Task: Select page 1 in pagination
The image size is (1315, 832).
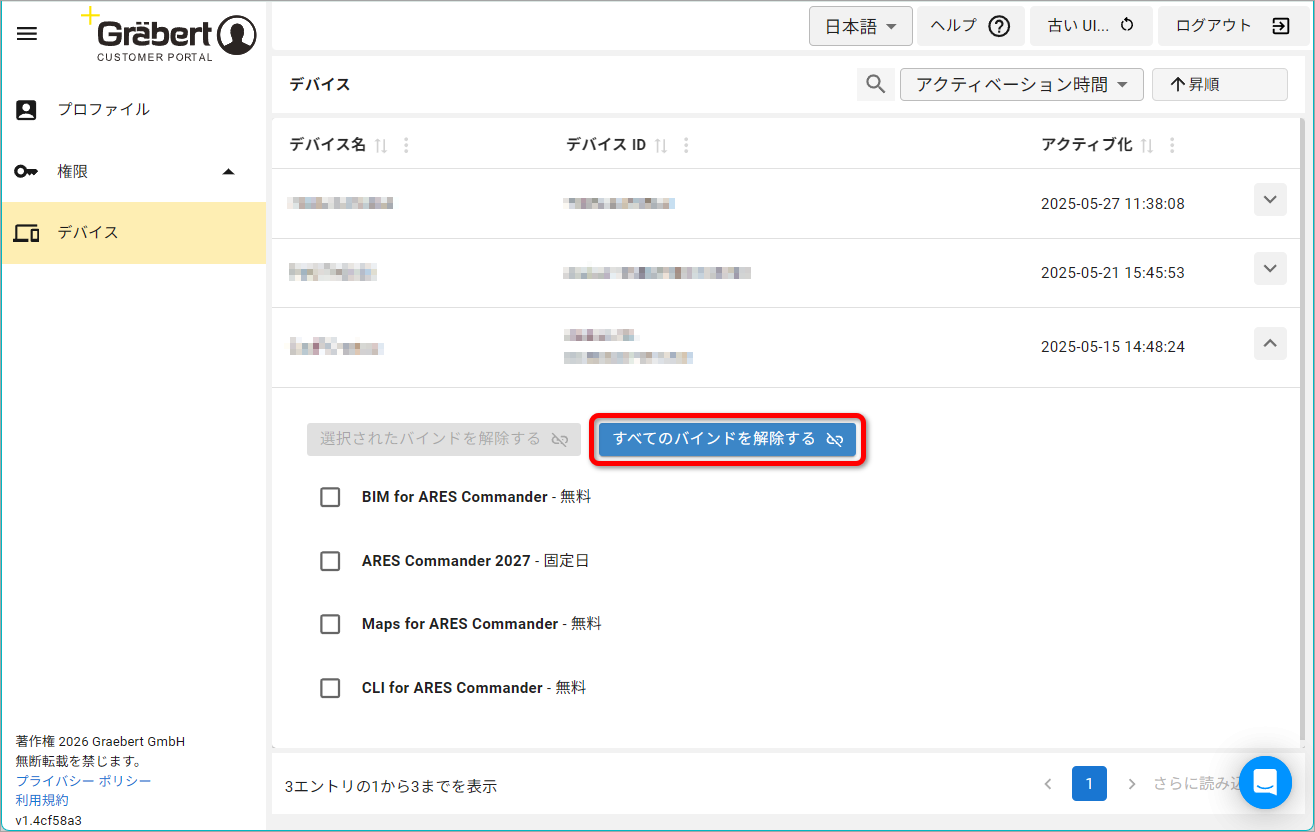Action: click(1089, 783)
